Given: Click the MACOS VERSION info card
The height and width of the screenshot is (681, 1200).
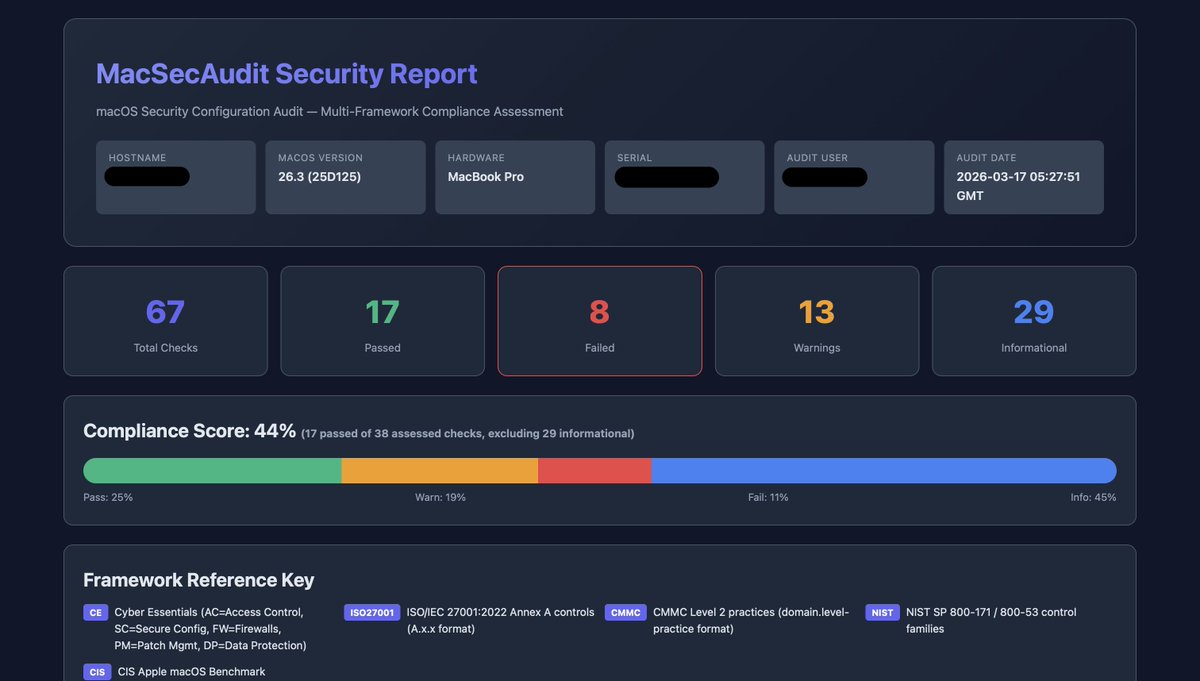Looking at the screenshot, I should coord(345,177).
